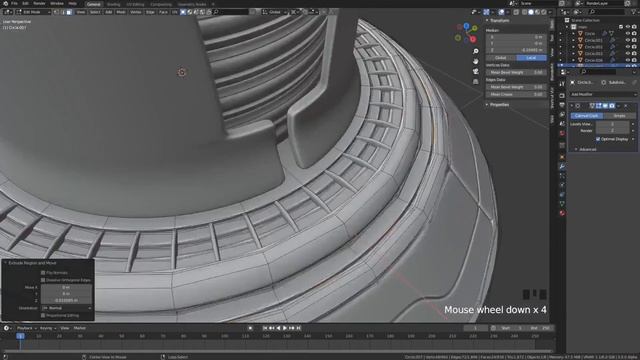Click the pan hand viewport icon
The height and width of the screenshot is (360, 640).
tap(476, 61)
